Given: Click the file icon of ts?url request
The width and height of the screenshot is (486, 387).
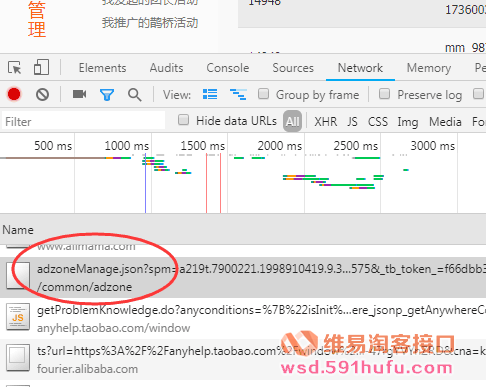Looking at the screenshot, I should 18,358.
